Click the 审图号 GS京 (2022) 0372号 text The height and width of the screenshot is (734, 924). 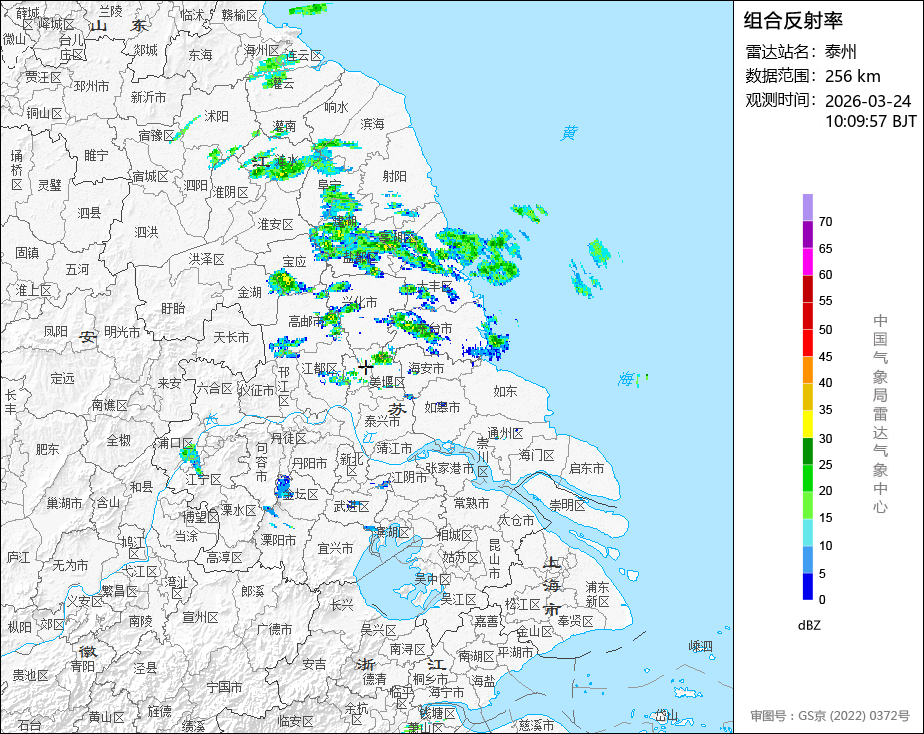[830, 716]
